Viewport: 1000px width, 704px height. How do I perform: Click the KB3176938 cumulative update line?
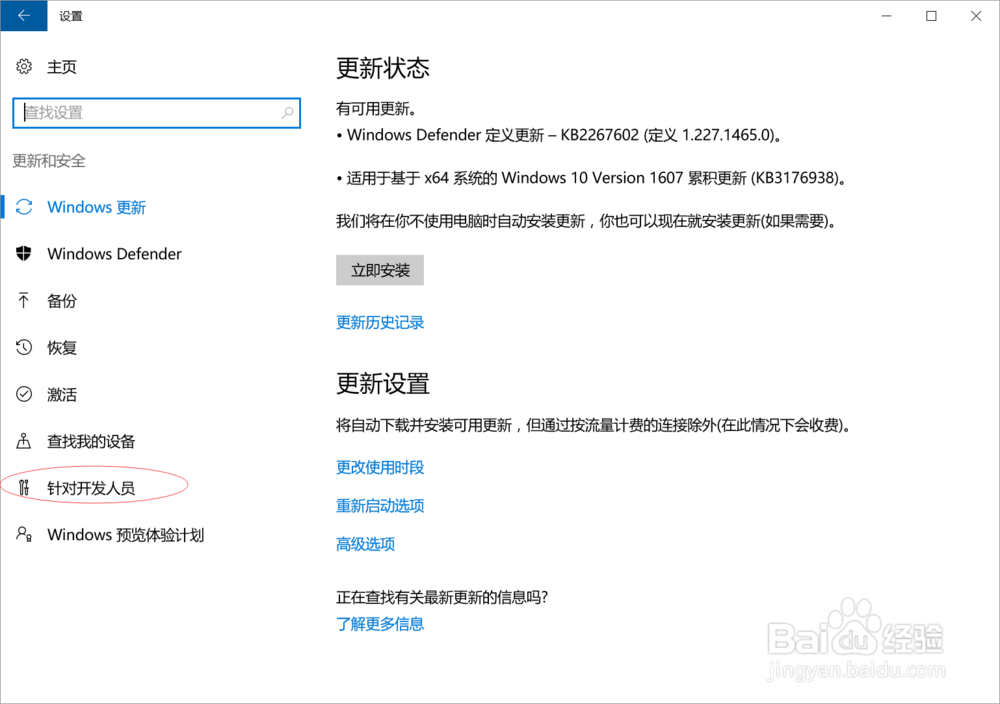[591, 178]
